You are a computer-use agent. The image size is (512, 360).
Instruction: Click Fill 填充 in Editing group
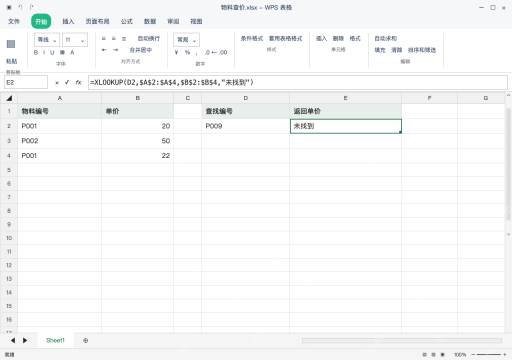click(x=380, y=50)
